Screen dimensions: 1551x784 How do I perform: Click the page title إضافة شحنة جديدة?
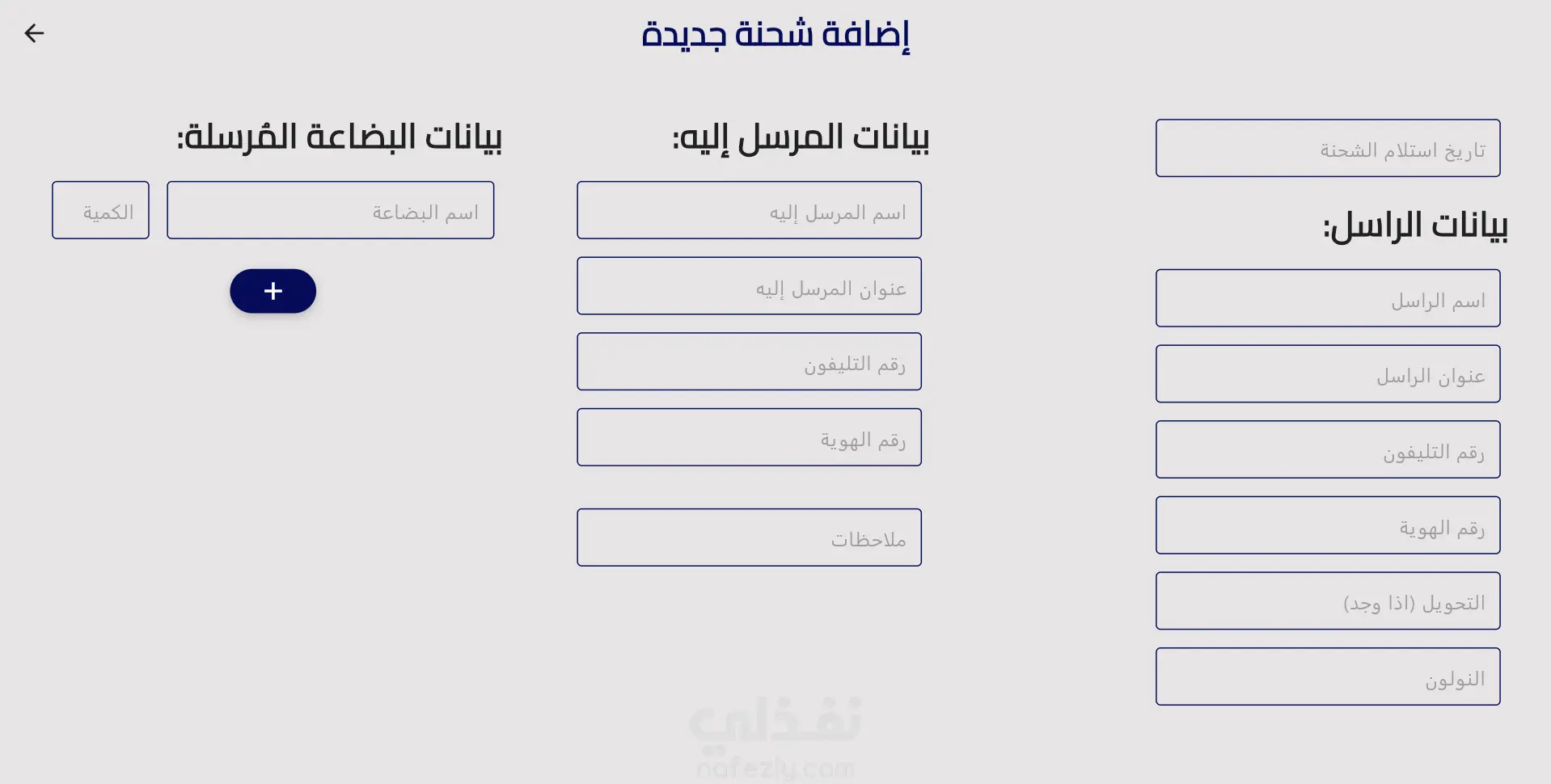coord(775,35)
